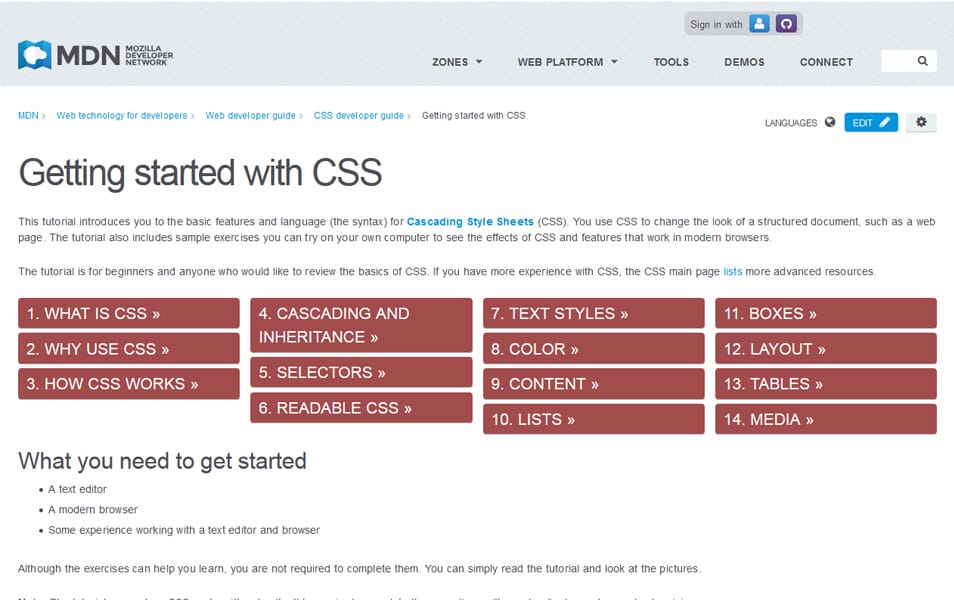Open the ZONES dropdown menu
The width and height of the screenshot is (954, 600).
[x=456, y=62]
